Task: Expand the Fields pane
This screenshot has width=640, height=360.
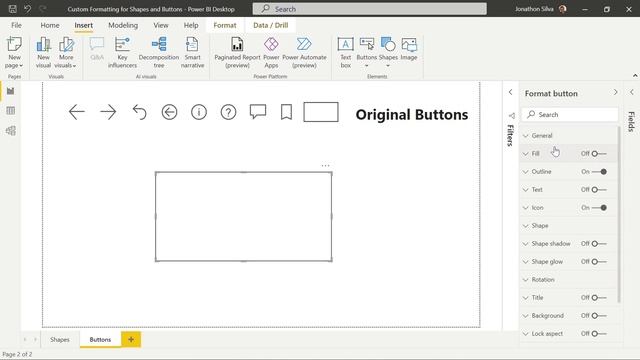Action: pyautogui.click(x=632, y=92)
